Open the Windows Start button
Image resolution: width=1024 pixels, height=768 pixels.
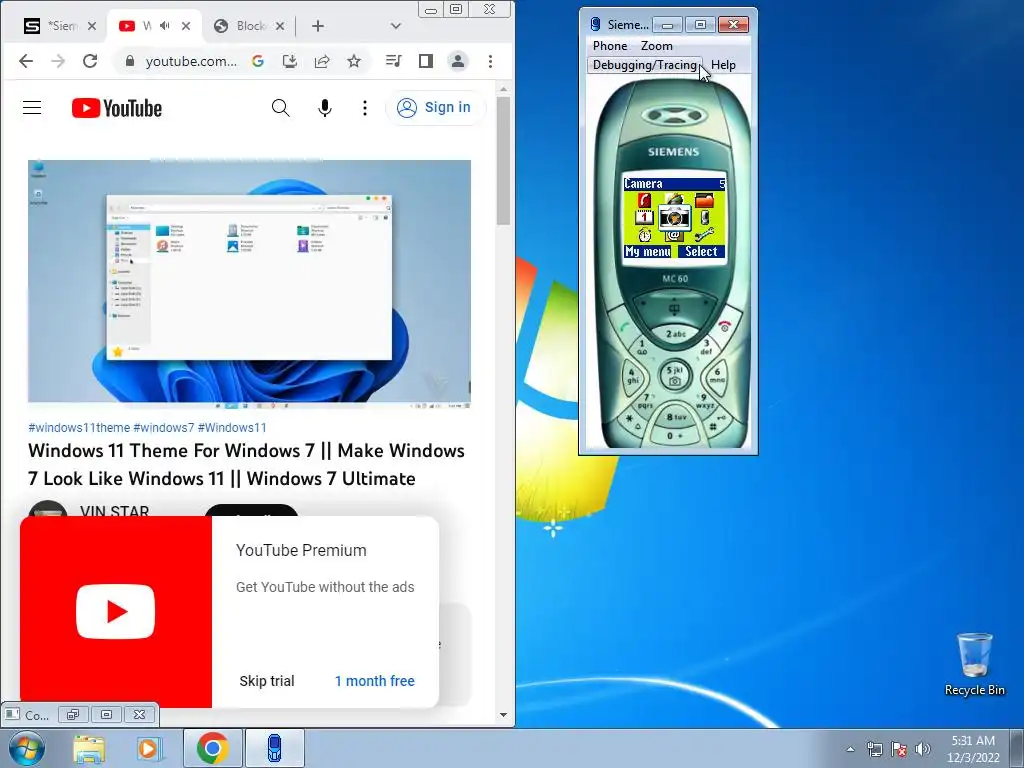27,748
